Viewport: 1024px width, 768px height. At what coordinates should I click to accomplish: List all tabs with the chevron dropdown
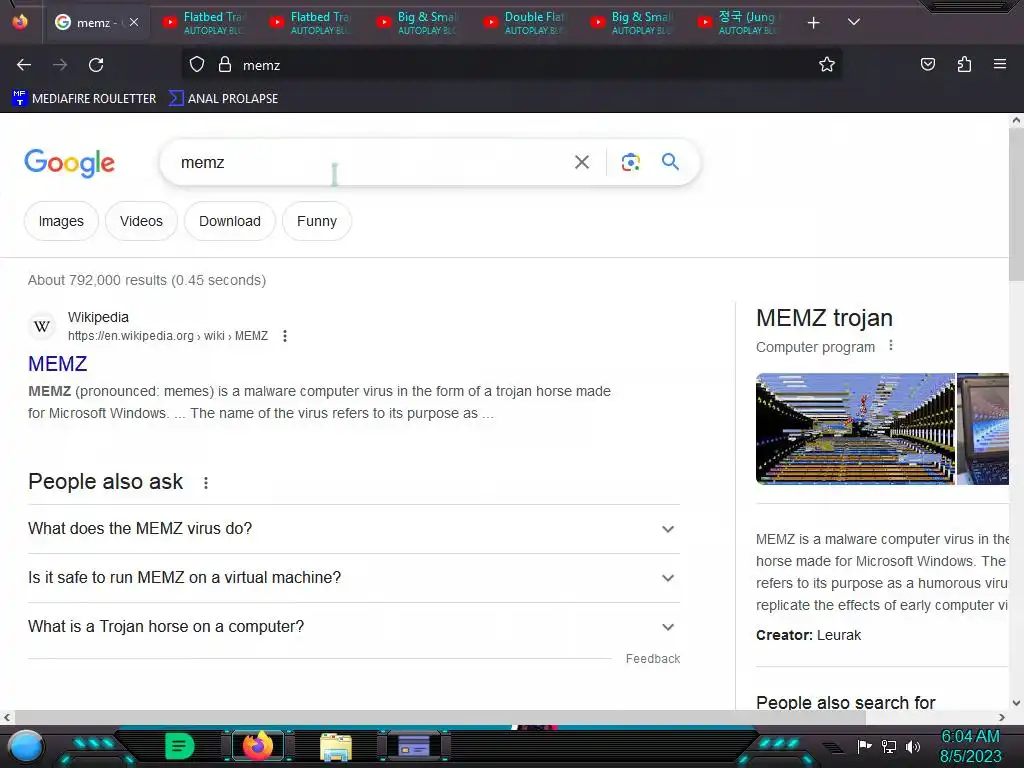854,22
